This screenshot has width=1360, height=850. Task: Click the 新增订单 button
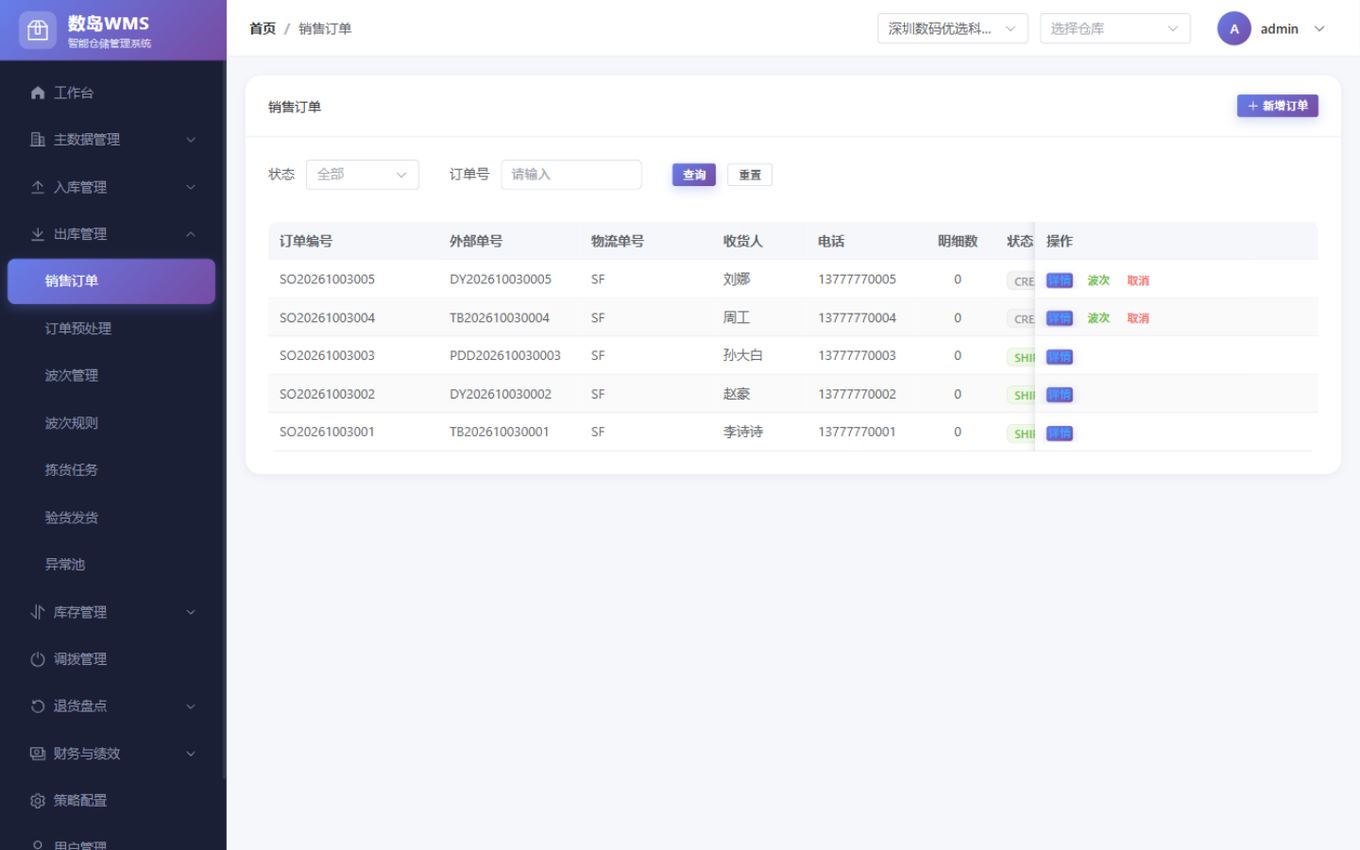pyautogui.click(x=1277, y=106)
